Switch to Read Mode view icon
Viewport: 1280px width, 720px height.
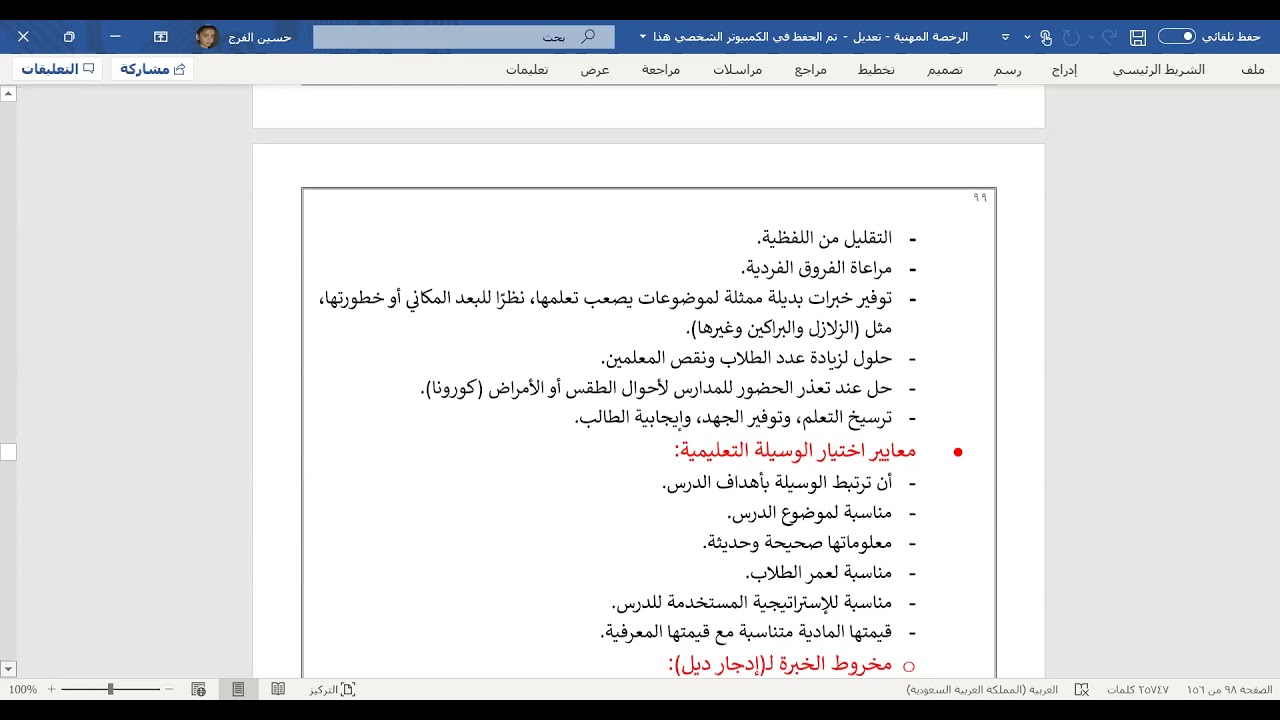coord(278,689)
